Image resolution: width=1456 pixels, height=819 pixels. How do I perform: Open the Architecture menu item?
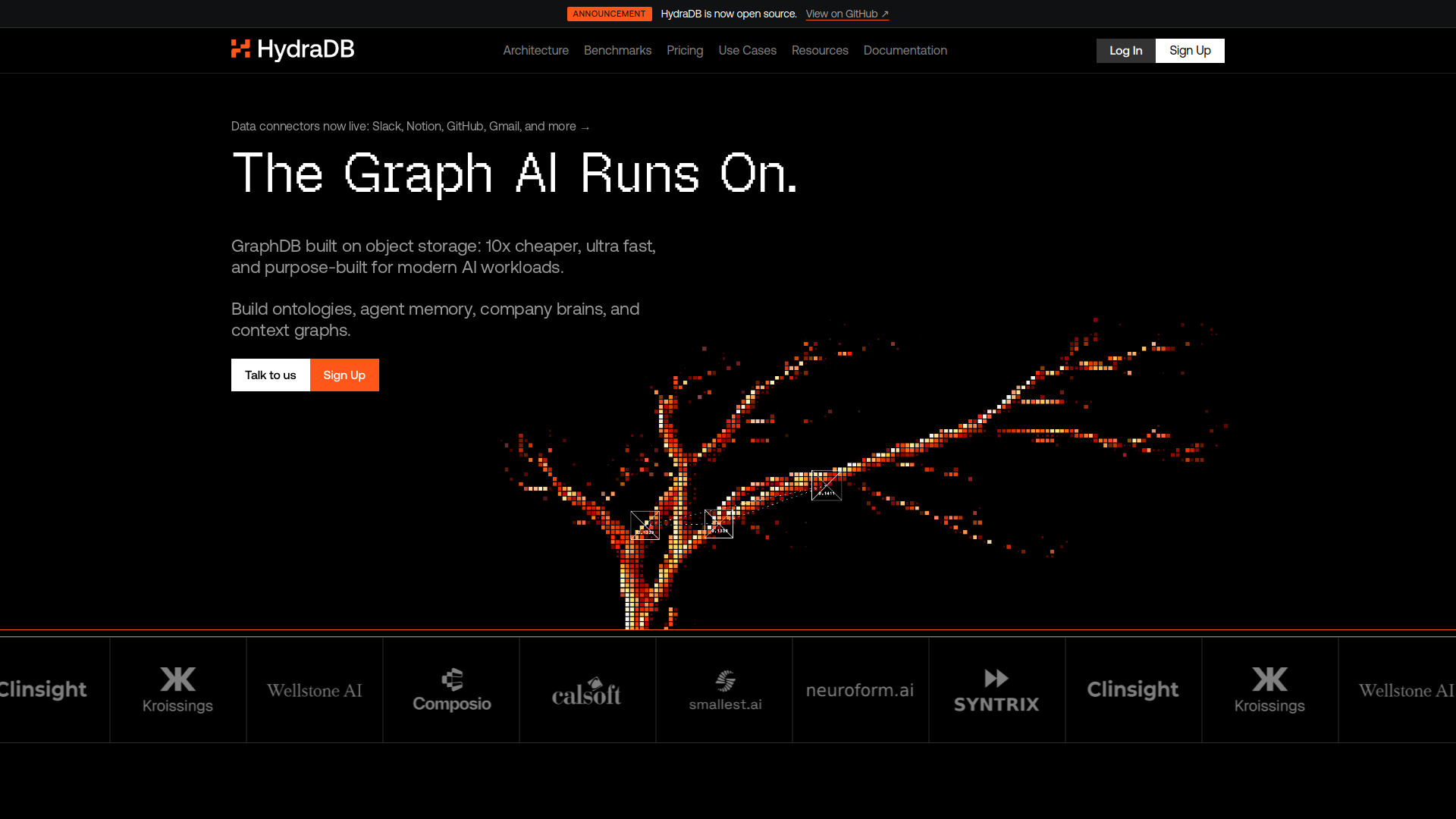point(535,51)
